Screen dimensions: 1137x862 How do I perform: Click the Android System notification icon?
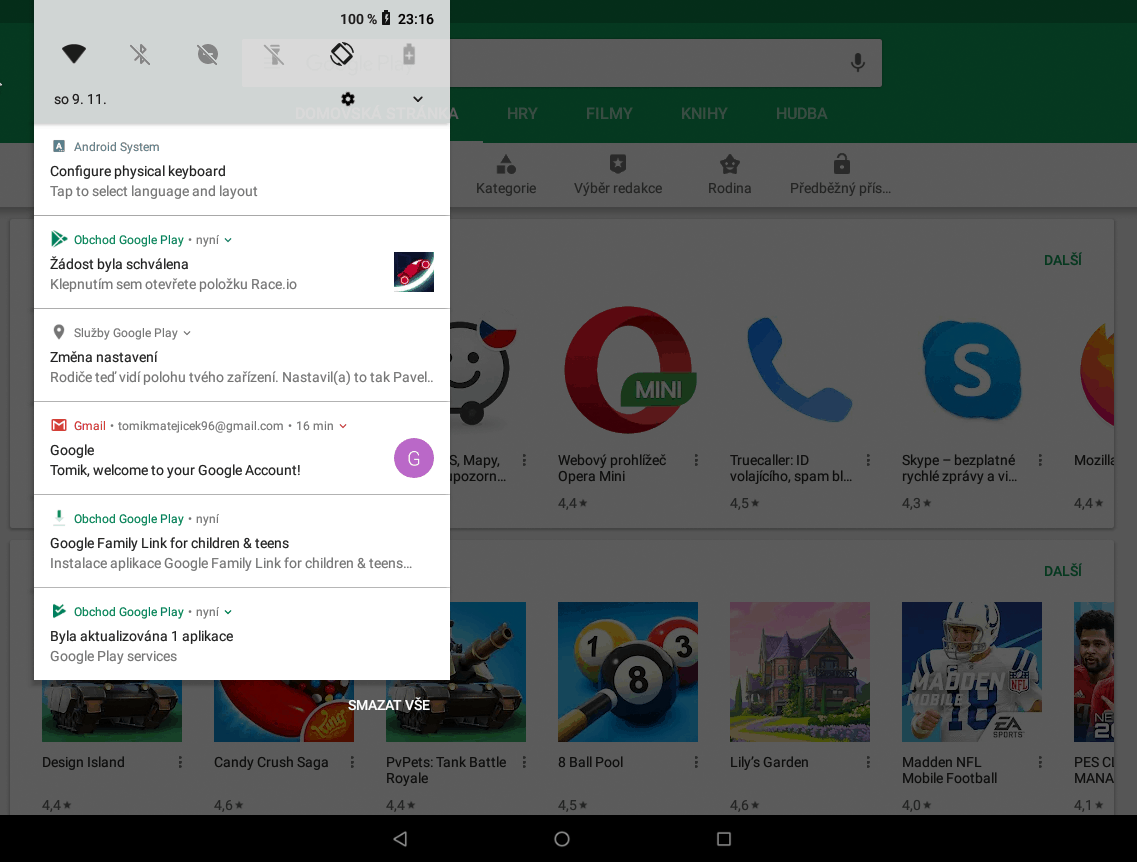59,146
